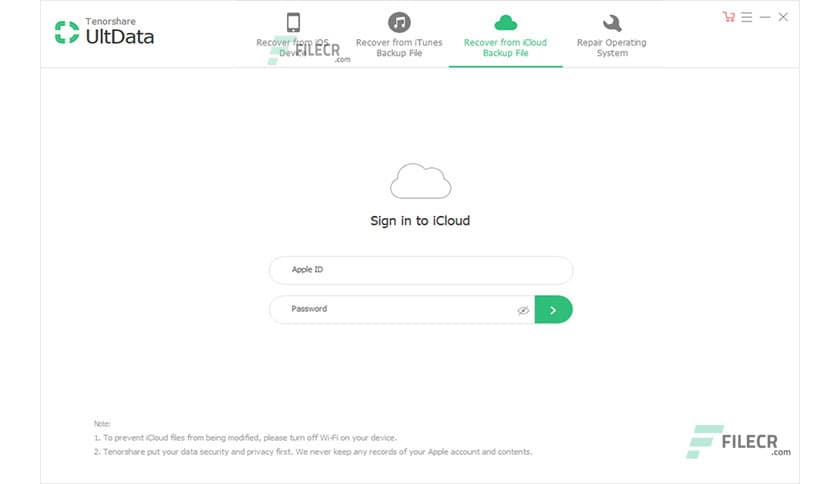Click the large outline cloud graphic
This screenshot has width=836, height=484.
click(421, 181)
